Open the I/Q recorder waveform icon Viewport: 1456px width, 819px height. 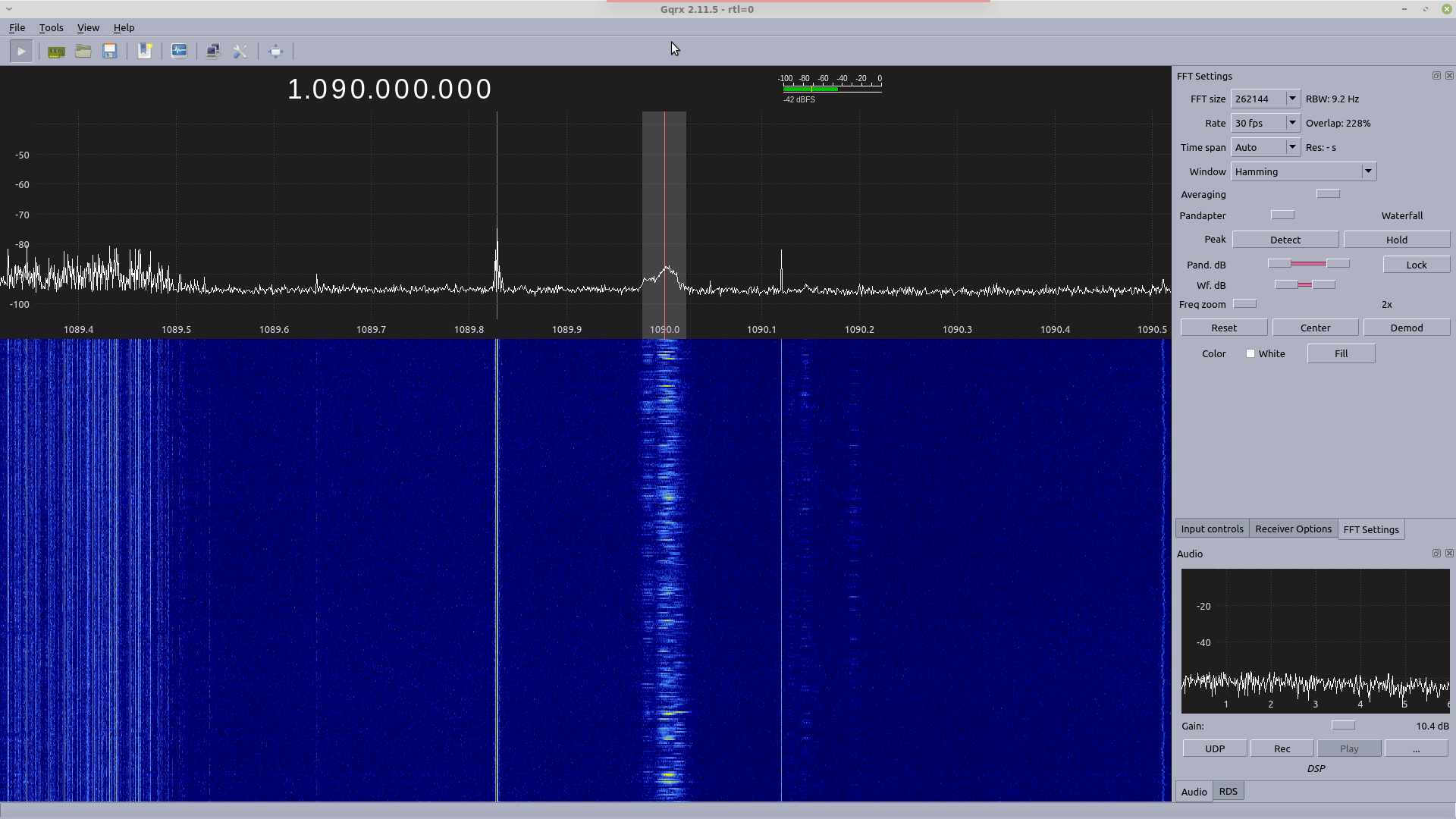point(179,52)
